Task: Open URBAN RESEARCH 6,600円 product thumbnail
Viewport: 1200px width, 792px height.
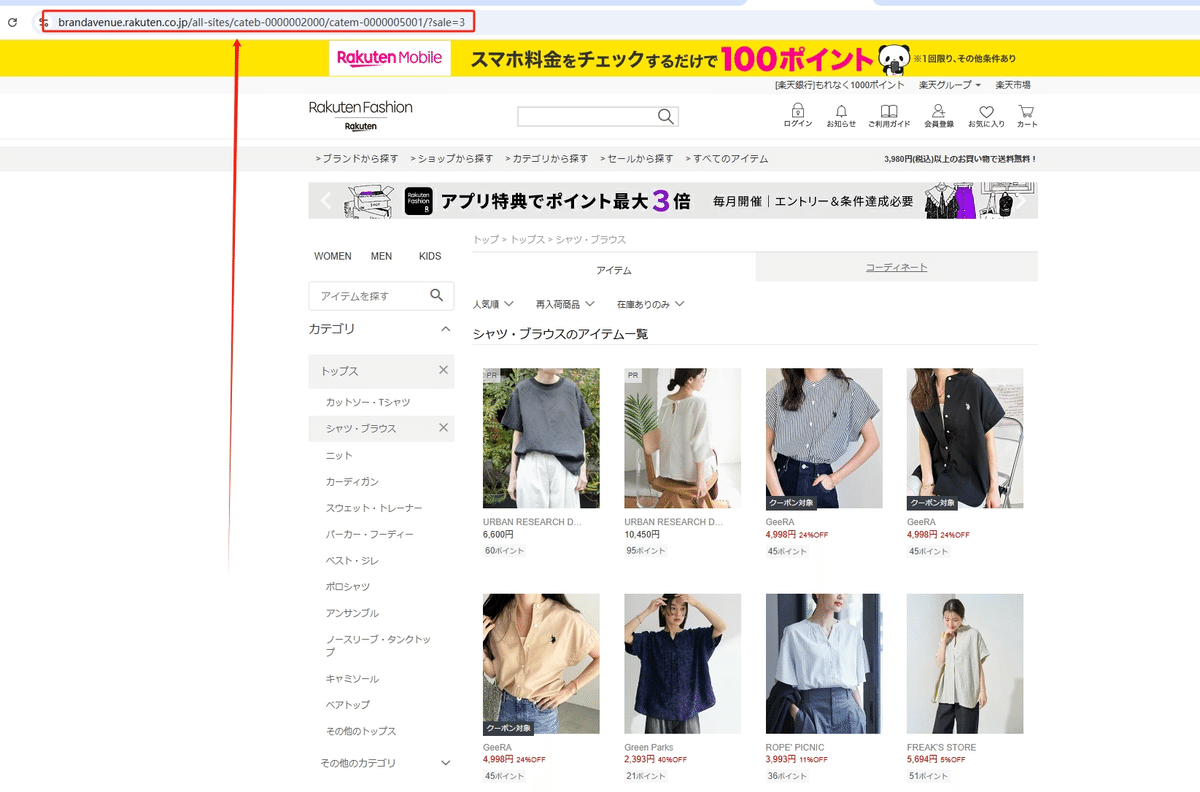Action: pos(541,438)
